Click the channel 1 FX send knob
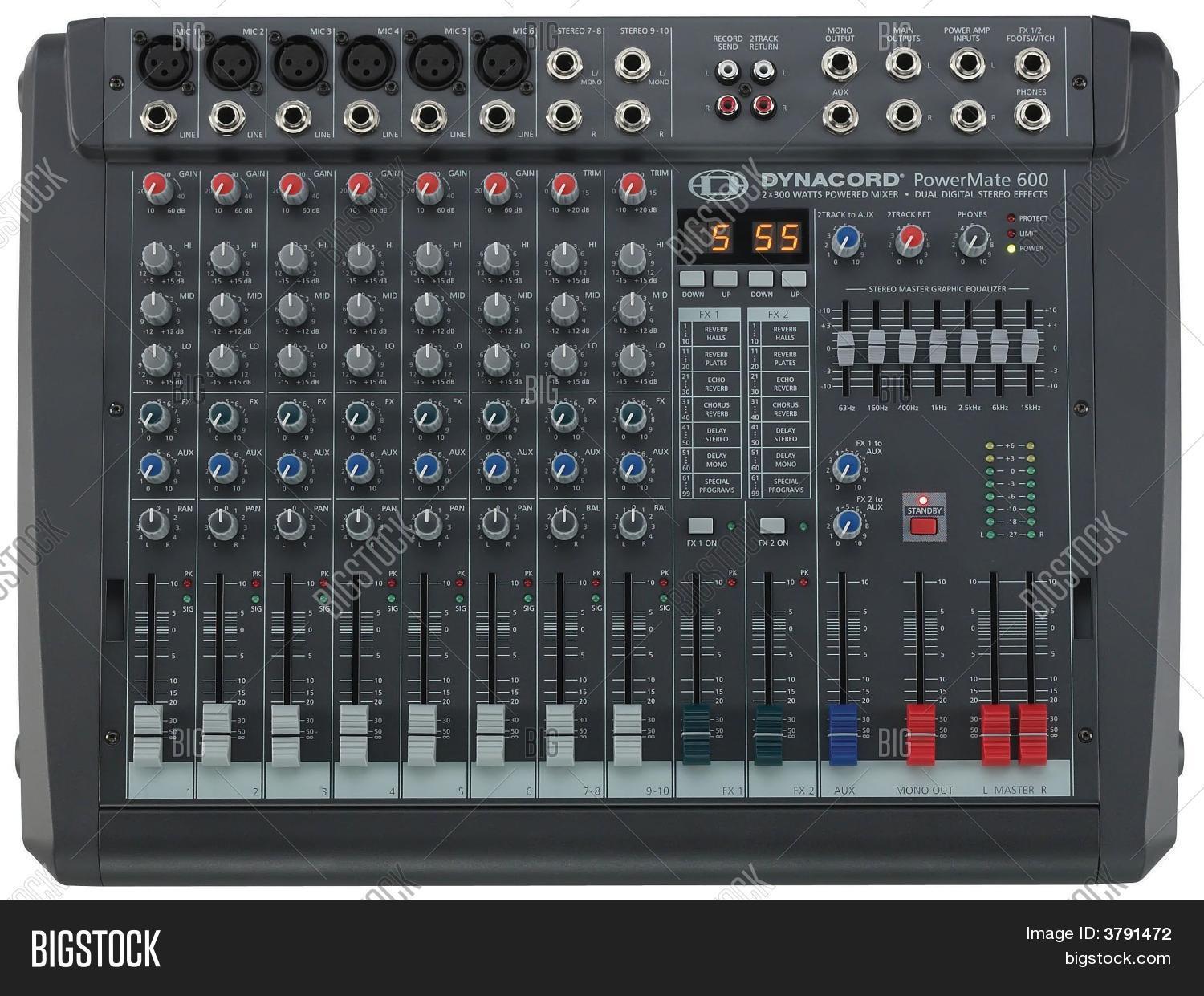Viewport: 1204px width, 996px height. [x=154, y=415]
